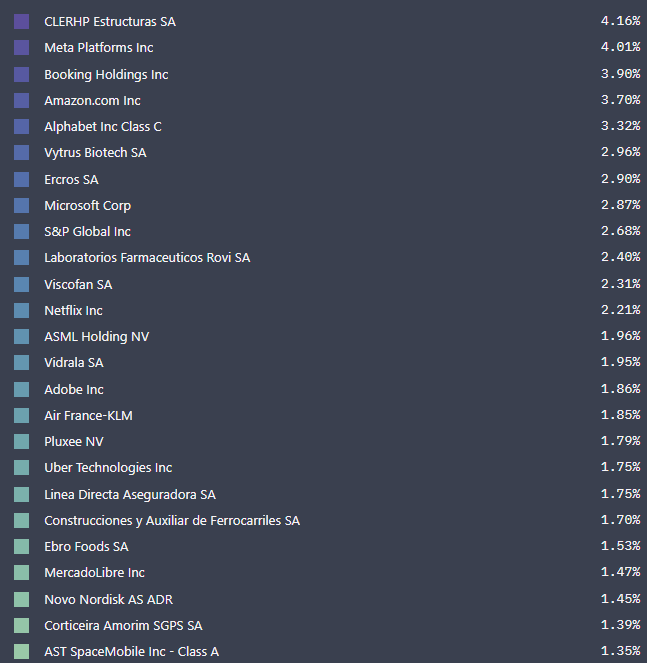Click the Vidrala SA color swatch
This screenshot has height=663, width=647.
[x=22, y=363]
